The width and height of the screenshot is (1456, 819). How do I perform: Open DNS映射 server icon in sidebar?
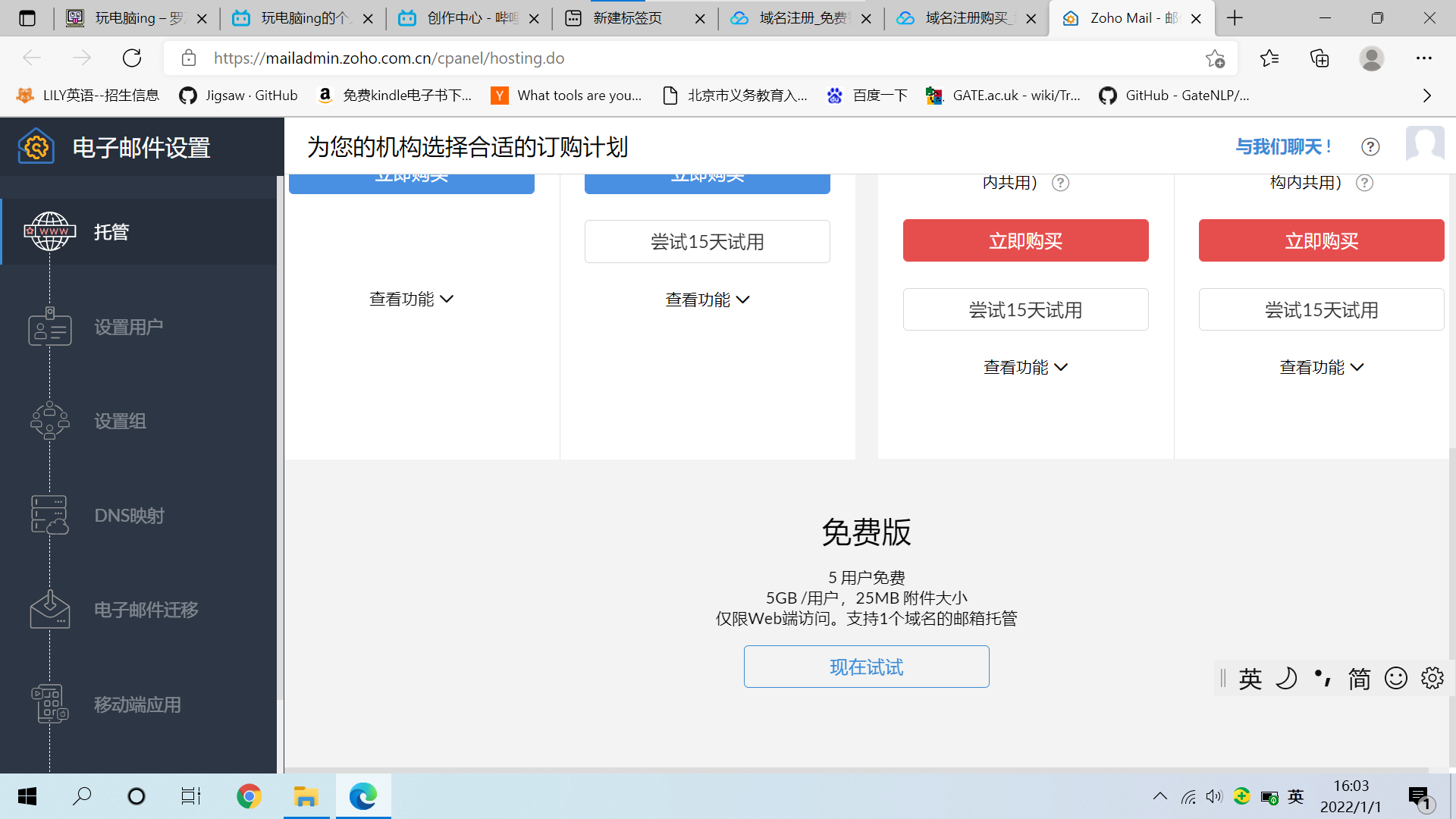[49, 515]
